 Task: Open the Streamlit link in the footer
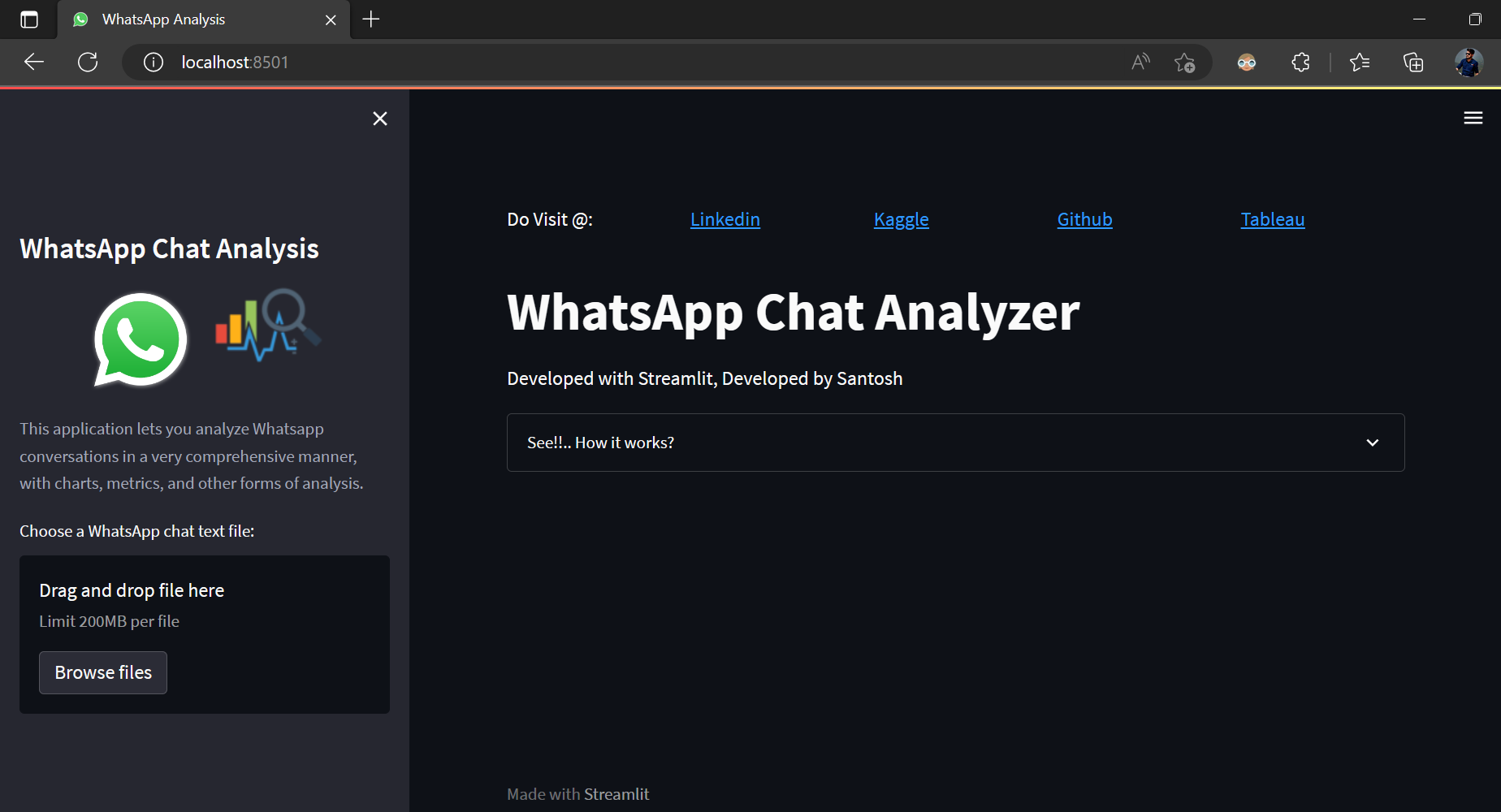click(x=616, y=794)
